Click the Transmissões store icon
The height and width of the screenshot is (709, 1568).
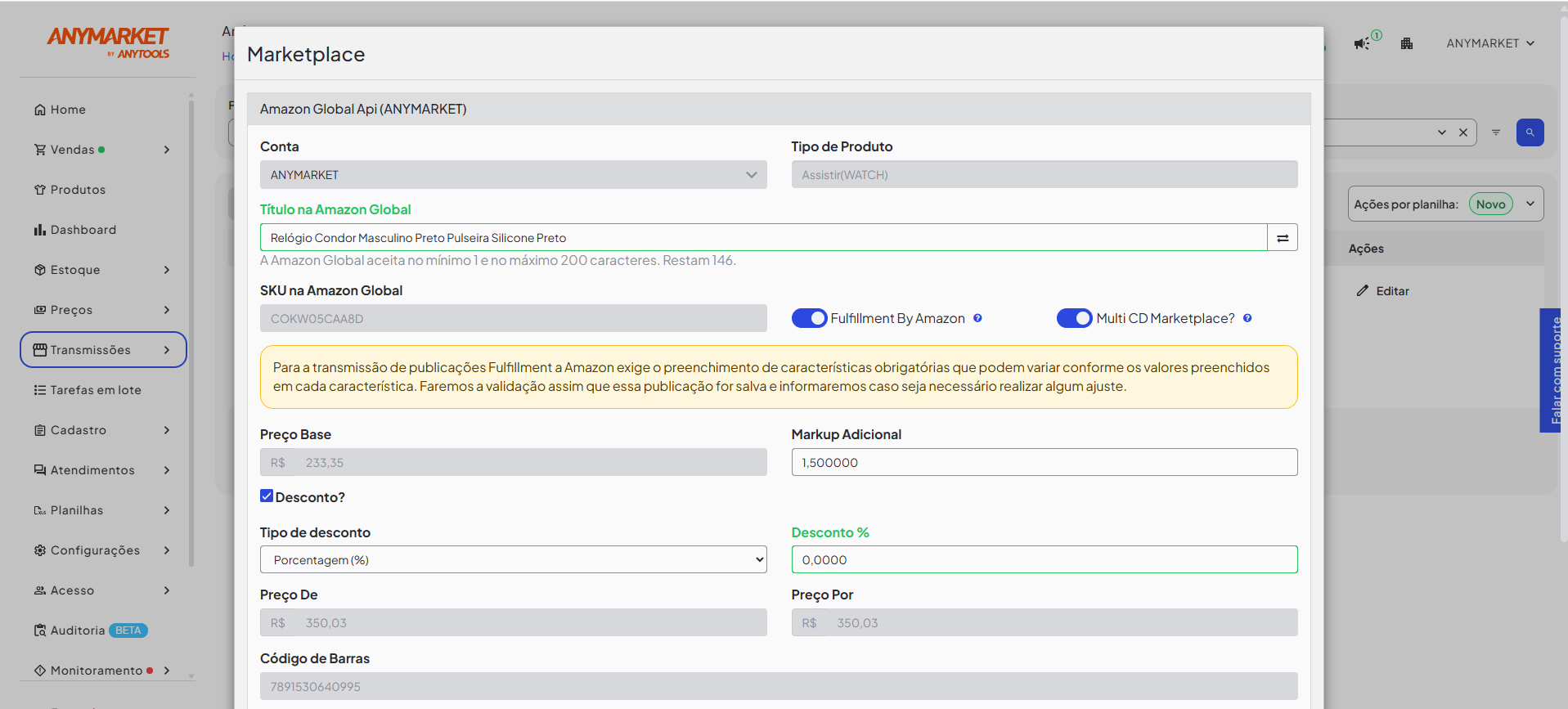click(39, 350)
